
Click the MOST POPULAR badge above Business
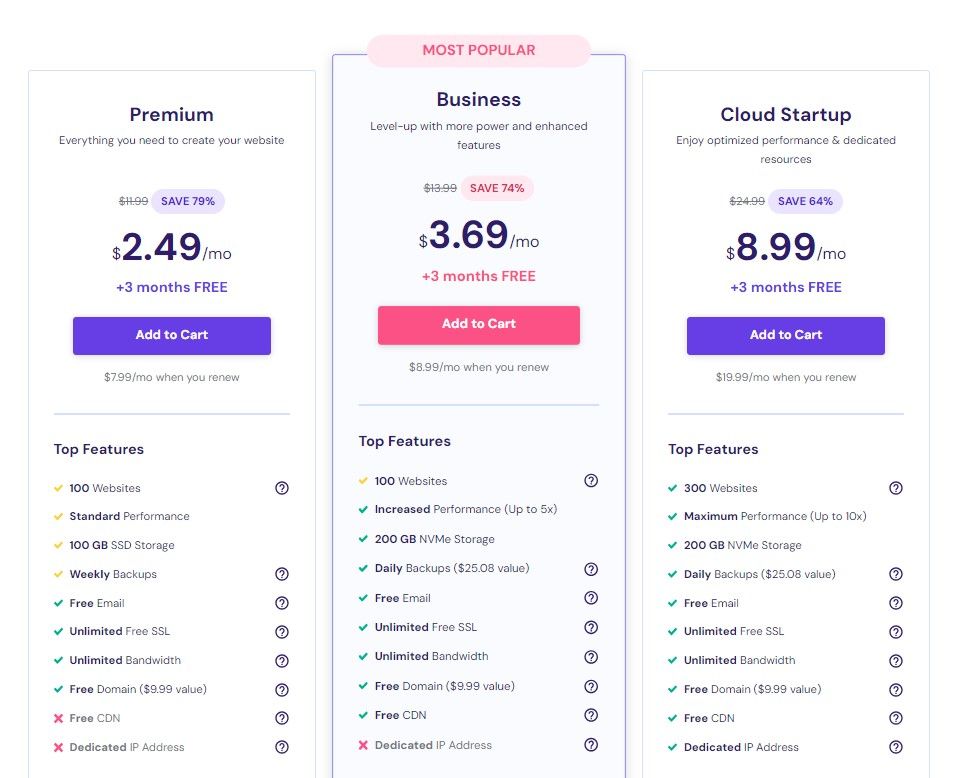click(x=478, y=50)
